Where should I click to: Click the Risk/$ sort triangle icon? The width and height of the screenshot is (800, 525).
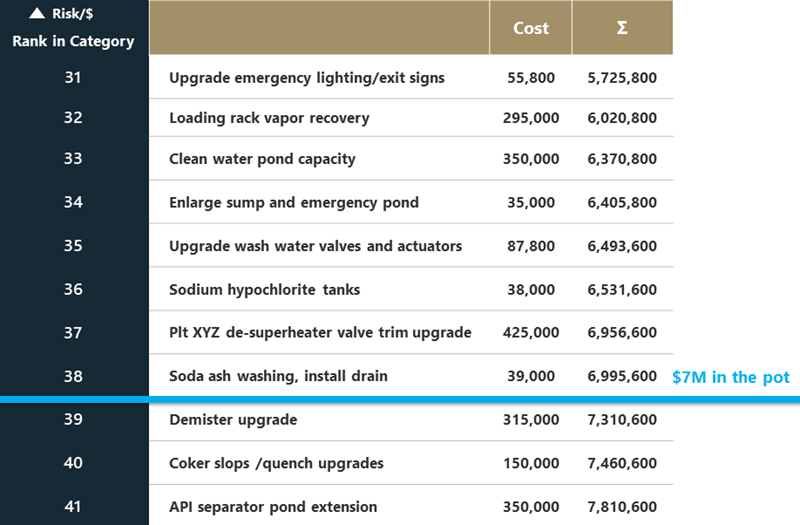point(37,14)
